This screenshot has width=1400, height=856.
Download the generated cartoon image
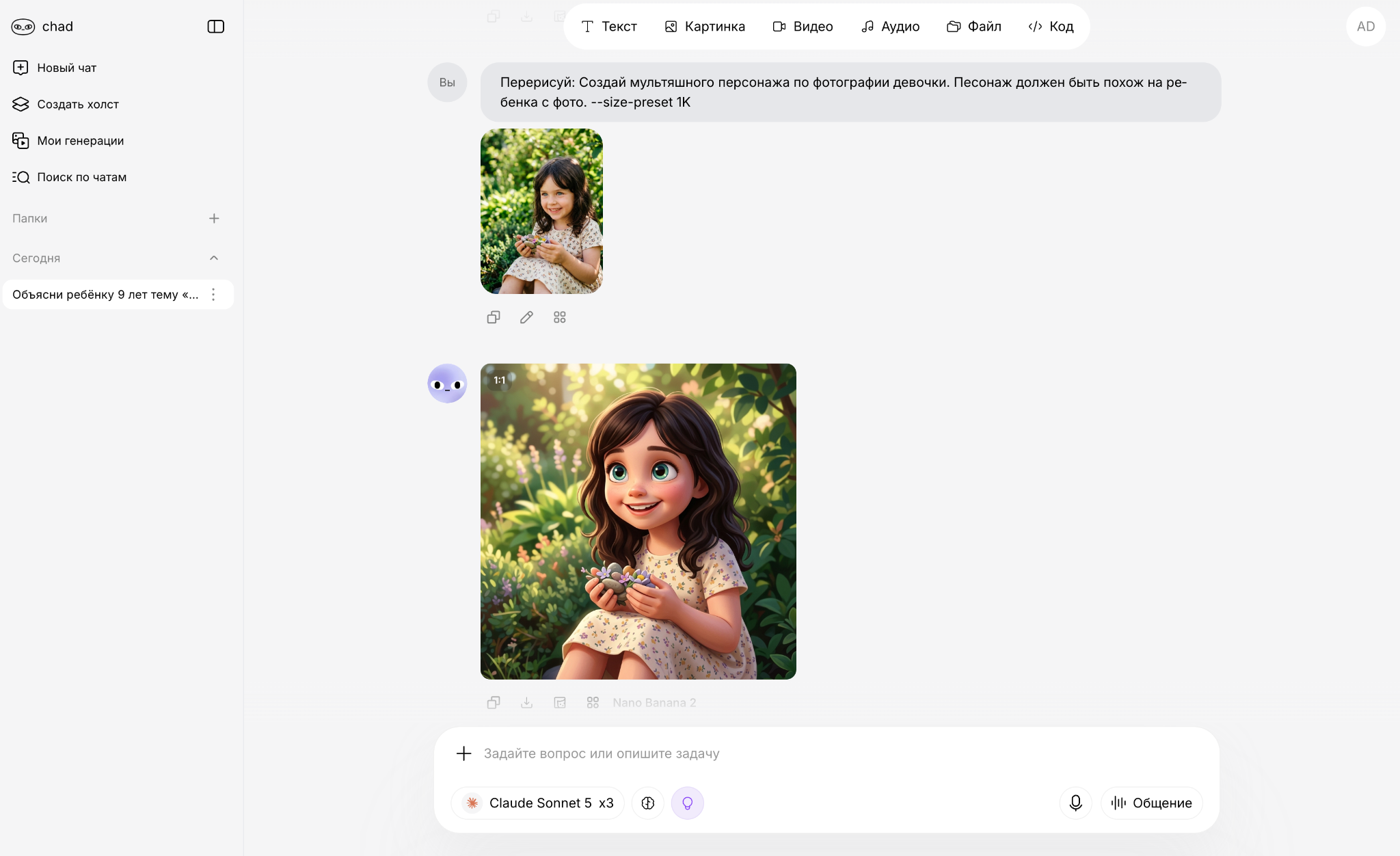pyautogui.click(x=526, y=703)
